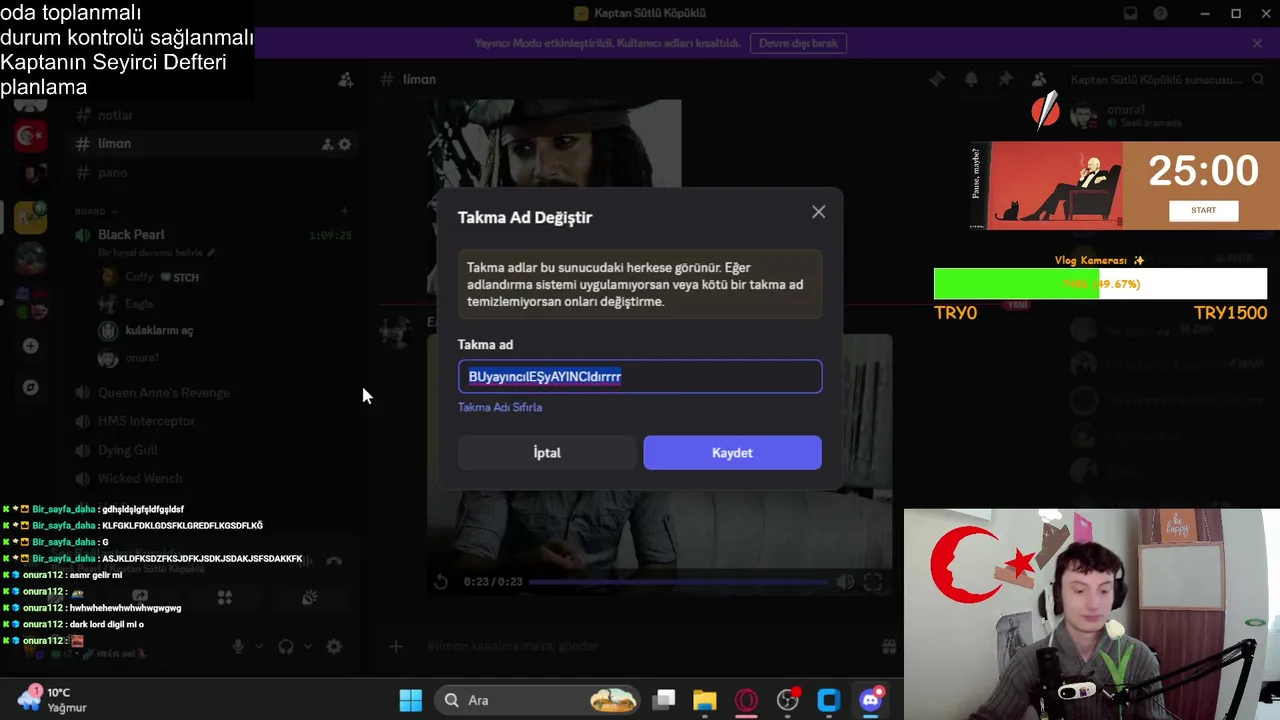Open Task View on the taskbar

[664, 700]
